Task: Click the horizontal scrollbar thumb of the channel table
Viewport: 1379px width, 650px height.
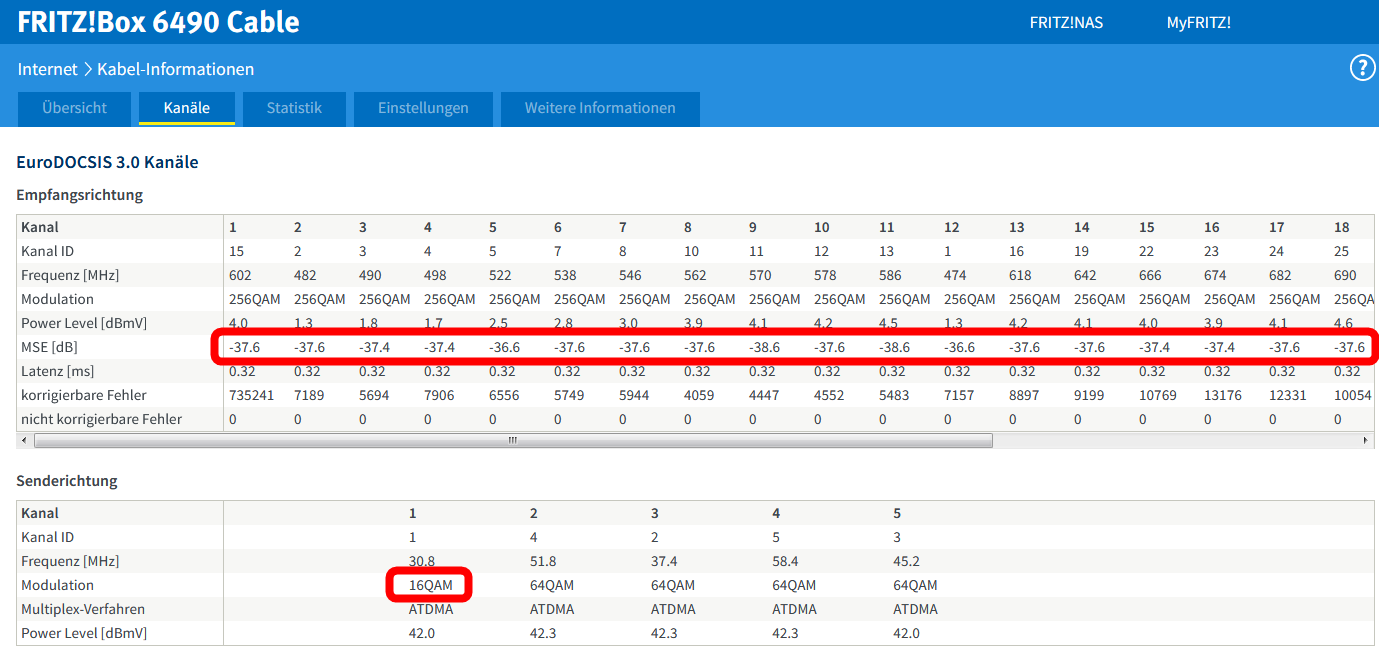Action: click(x=512, y=440)
